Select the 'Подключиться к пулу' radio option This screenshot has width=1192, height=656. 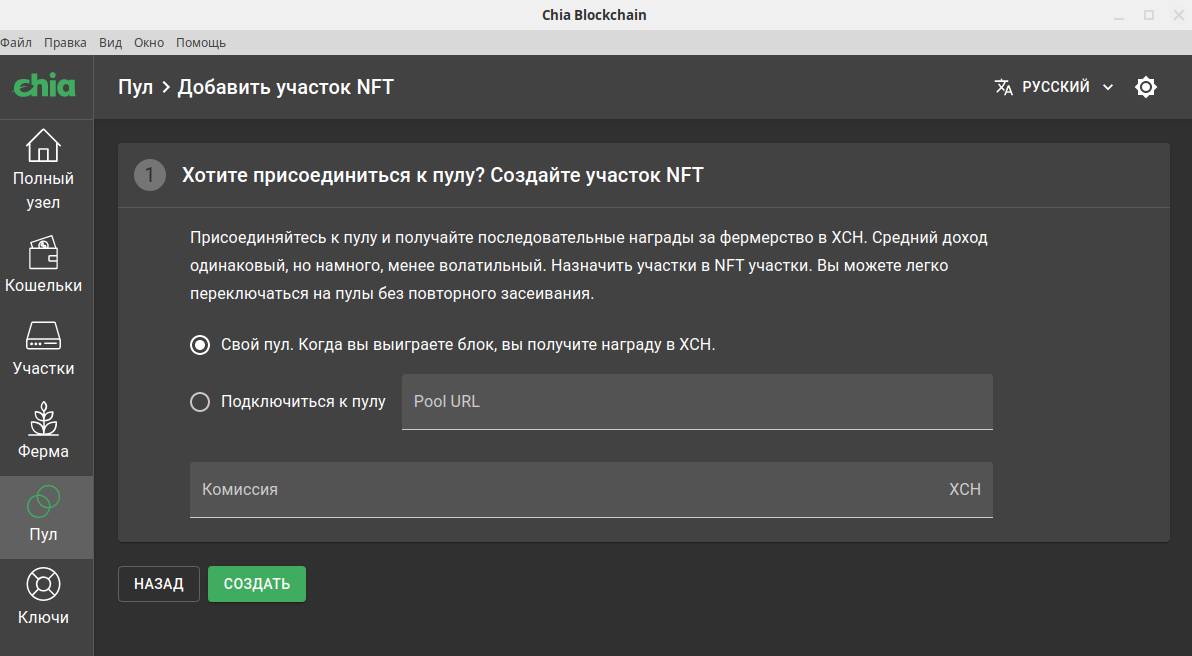pyautogui.click(x=200, y=401)
